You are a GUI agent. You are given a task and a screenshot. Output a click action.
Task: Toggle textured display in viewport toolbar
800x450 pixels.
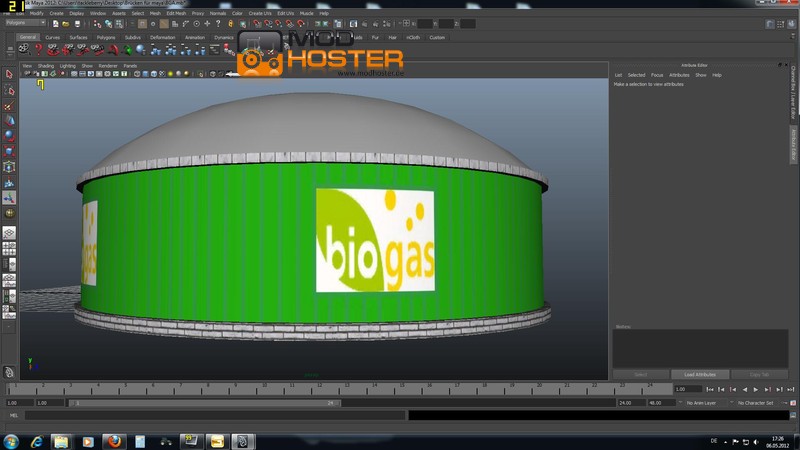click(162, 74)
